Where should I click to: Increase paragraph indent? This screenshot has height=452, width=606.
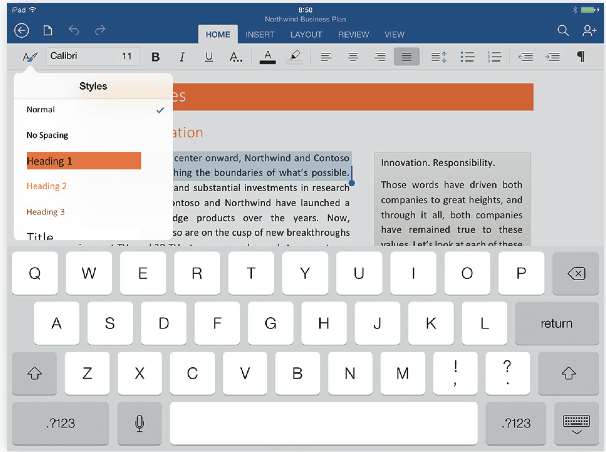[553, 57]
